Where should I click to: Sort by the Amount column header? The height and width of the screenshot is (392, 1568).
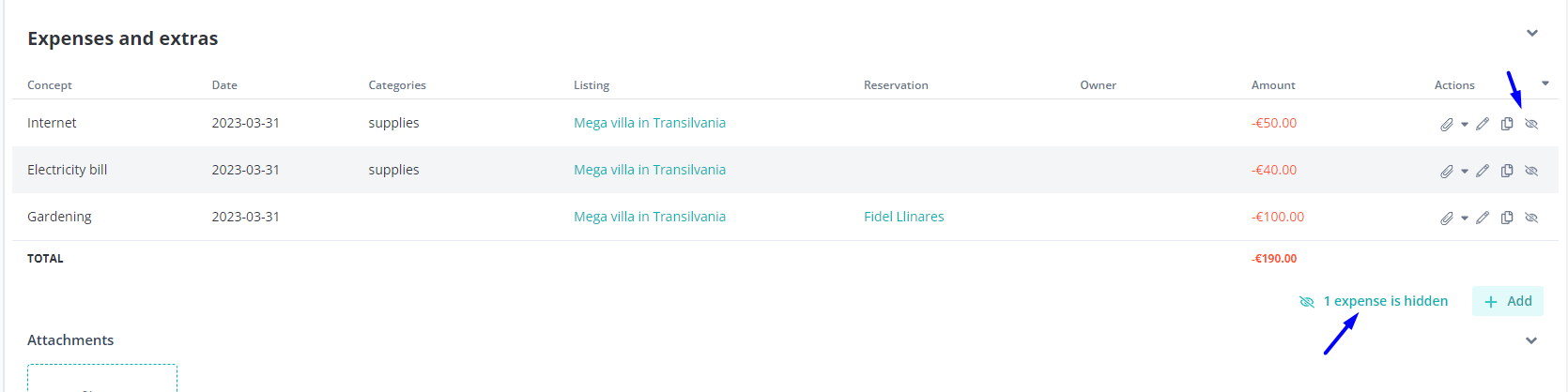coord(1273,85)
